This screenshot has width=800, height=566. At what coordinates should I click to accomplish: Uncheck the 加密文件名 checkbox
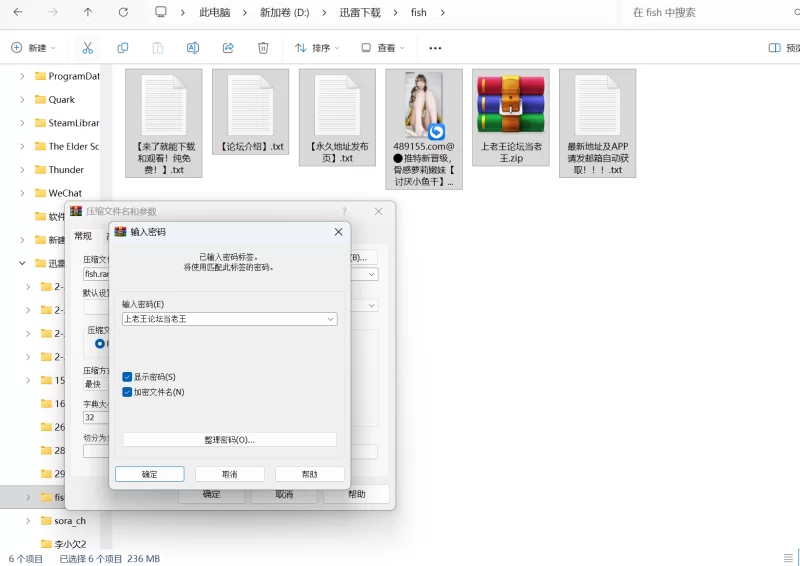click(x=127, y=392)
